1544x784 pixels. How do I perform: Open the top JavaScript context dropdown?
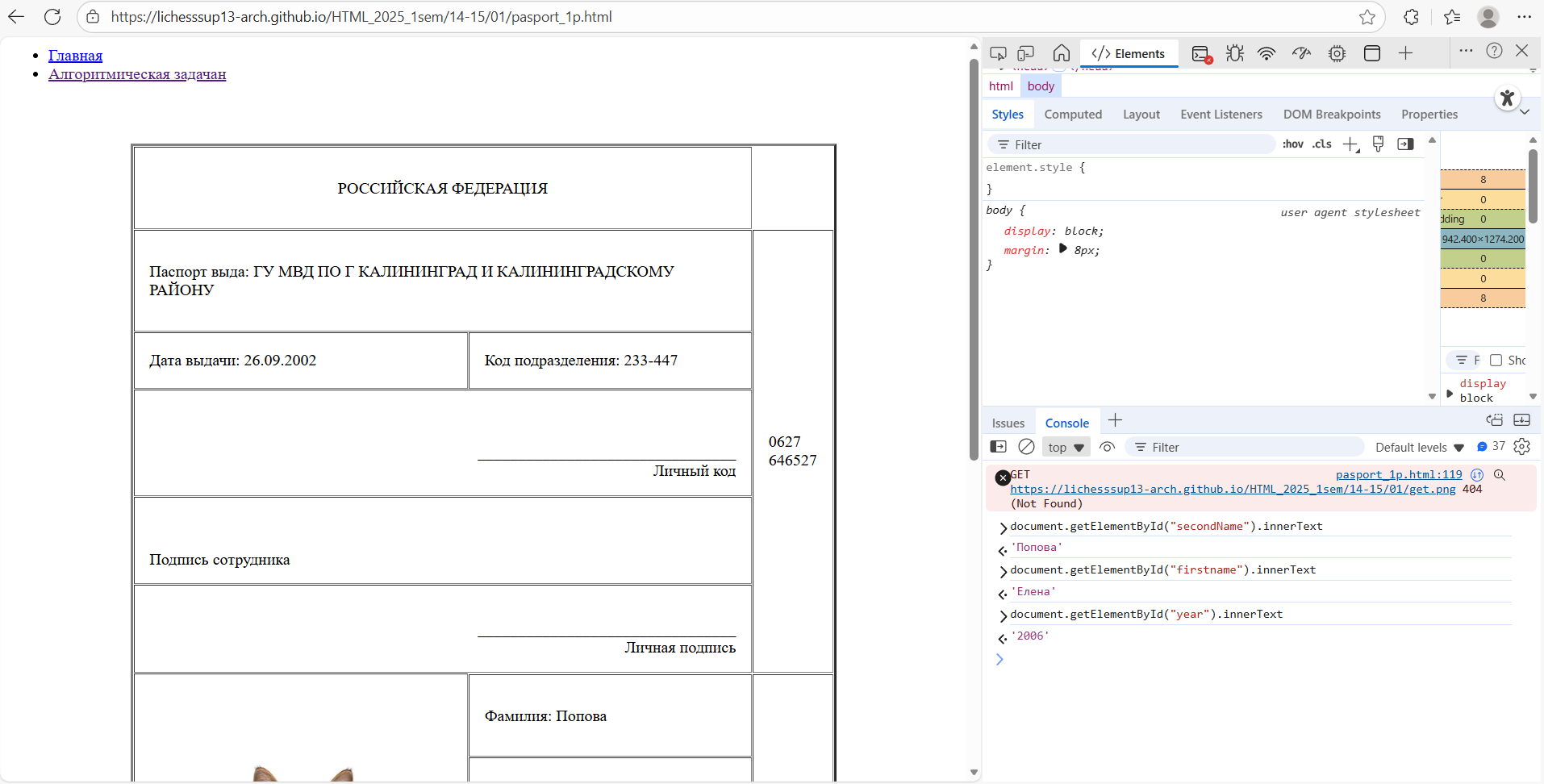point(1066,448)
